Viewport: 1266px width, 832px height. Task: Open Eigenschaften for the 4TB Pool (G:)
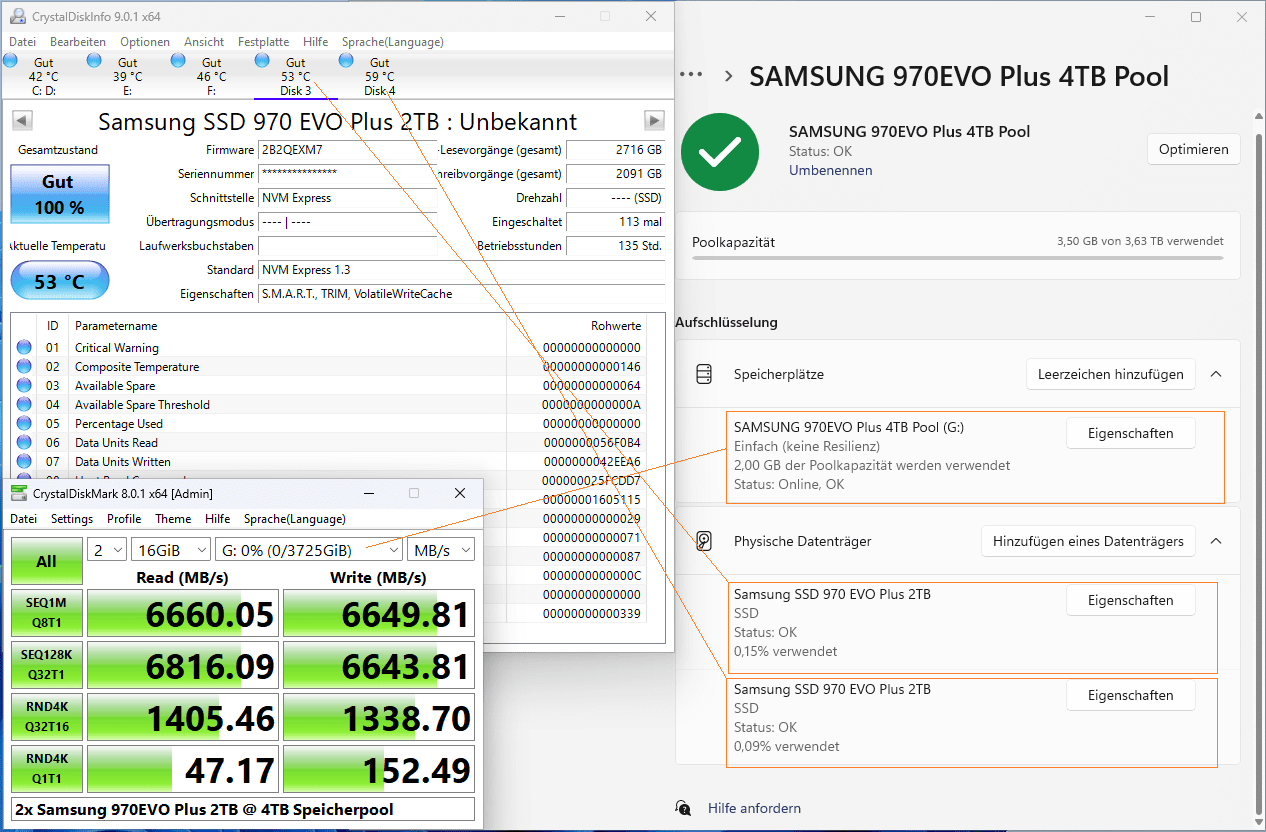click(x=1131, y=433)
